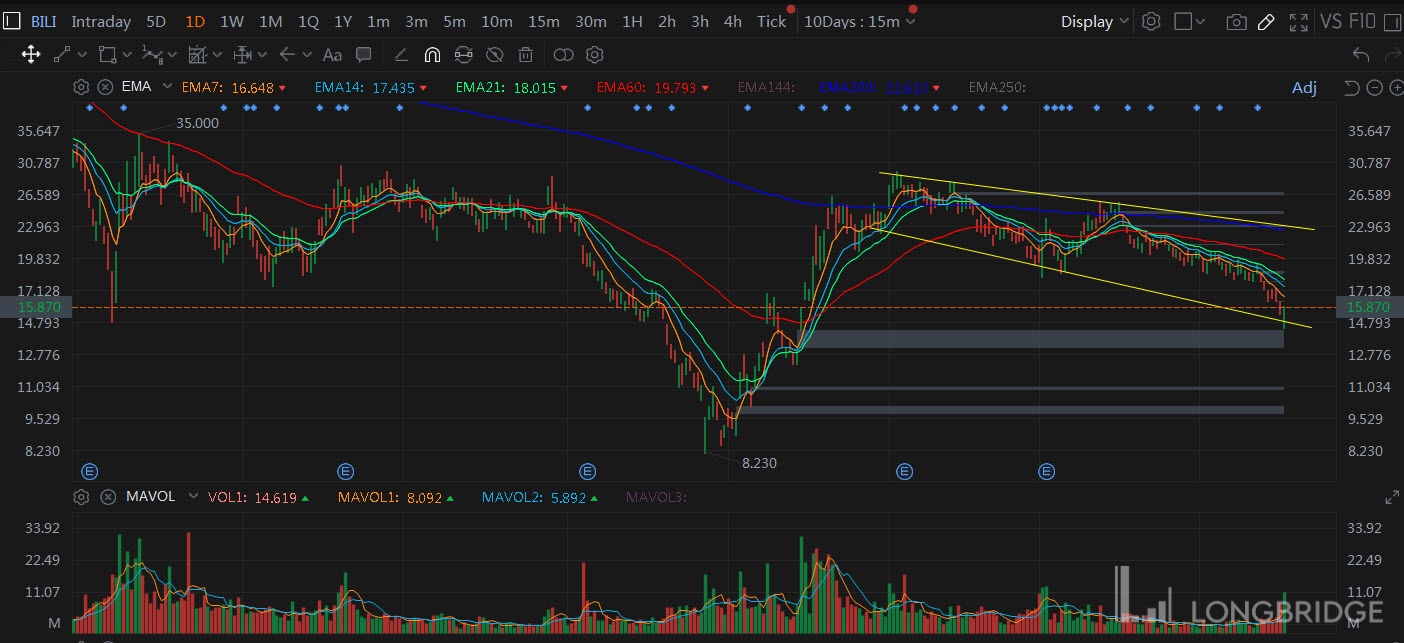The image size is (1404, 643).
Task: Toggle the magnet snap mode
Action: click(432, 55)
